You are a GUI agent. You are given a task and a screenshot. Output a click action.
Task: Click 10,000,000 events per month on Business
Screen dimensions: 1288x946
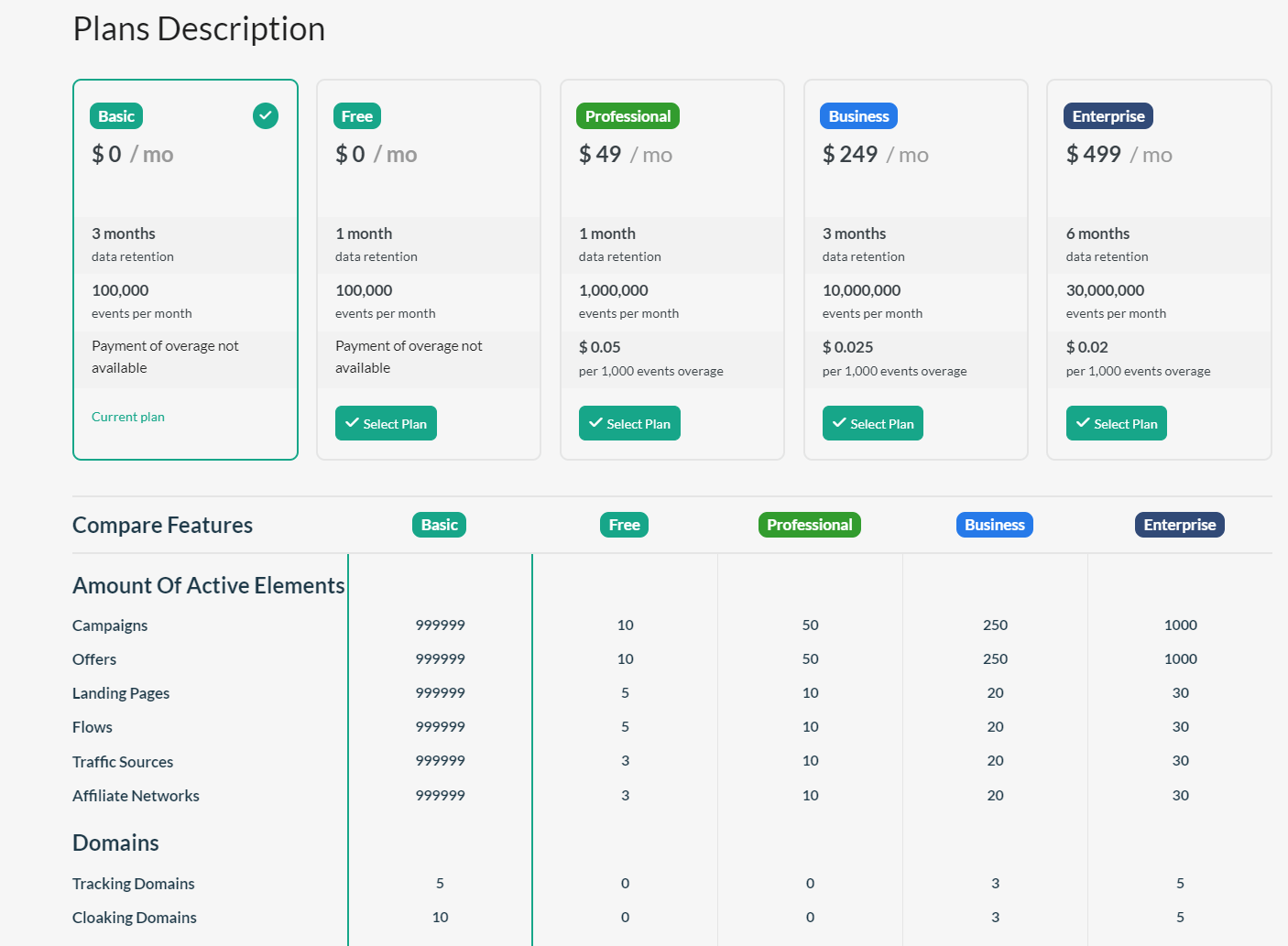pos(873,301)
